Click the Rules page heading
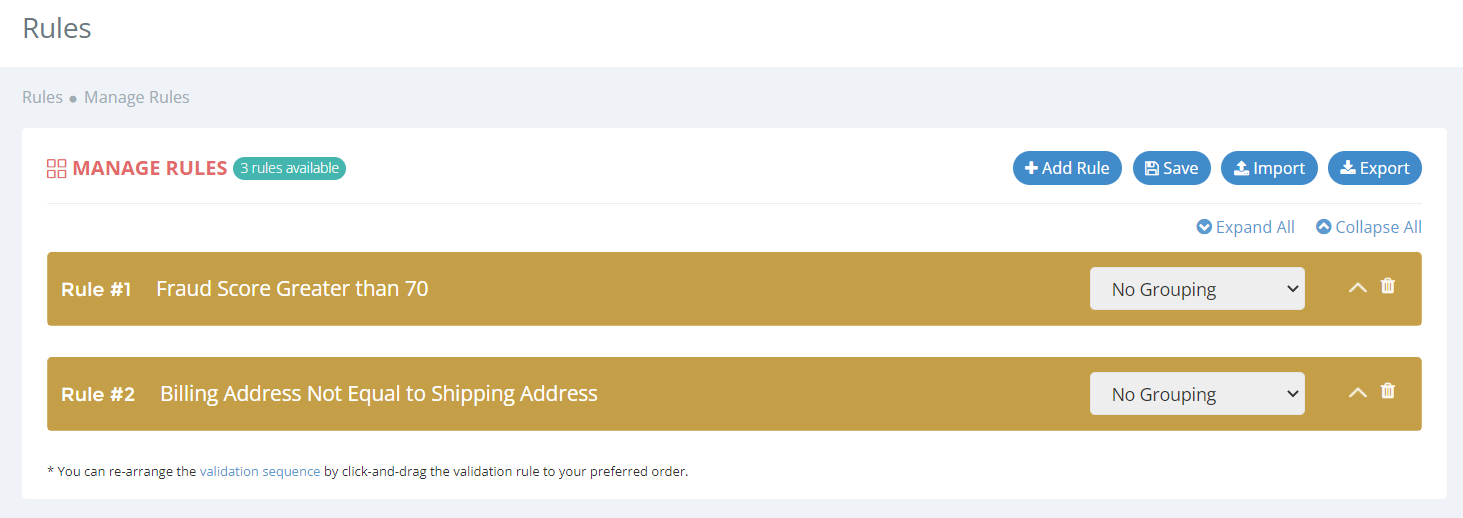Viewport: 1463px width, 518px height. point(57,28)
